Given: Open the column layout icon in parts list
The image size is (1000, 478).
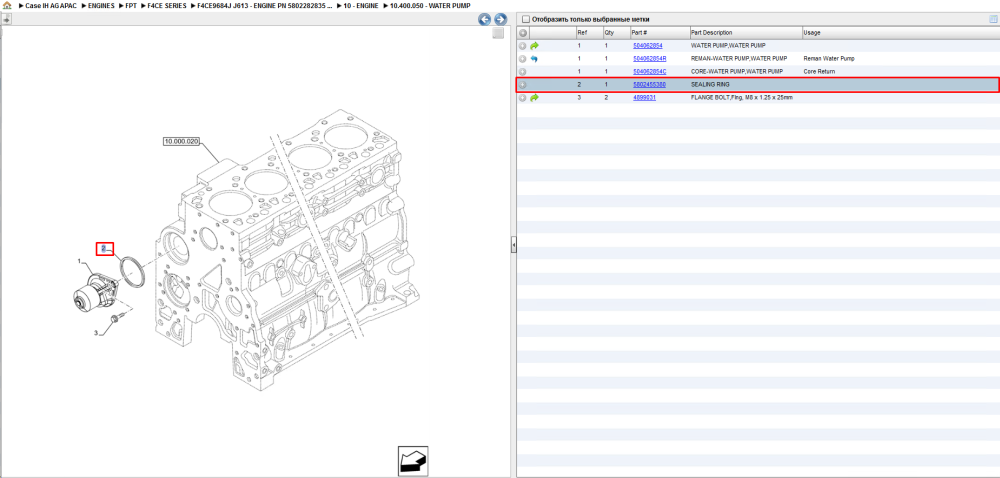Looking at the screenshot, I should [x=992, y=19].
